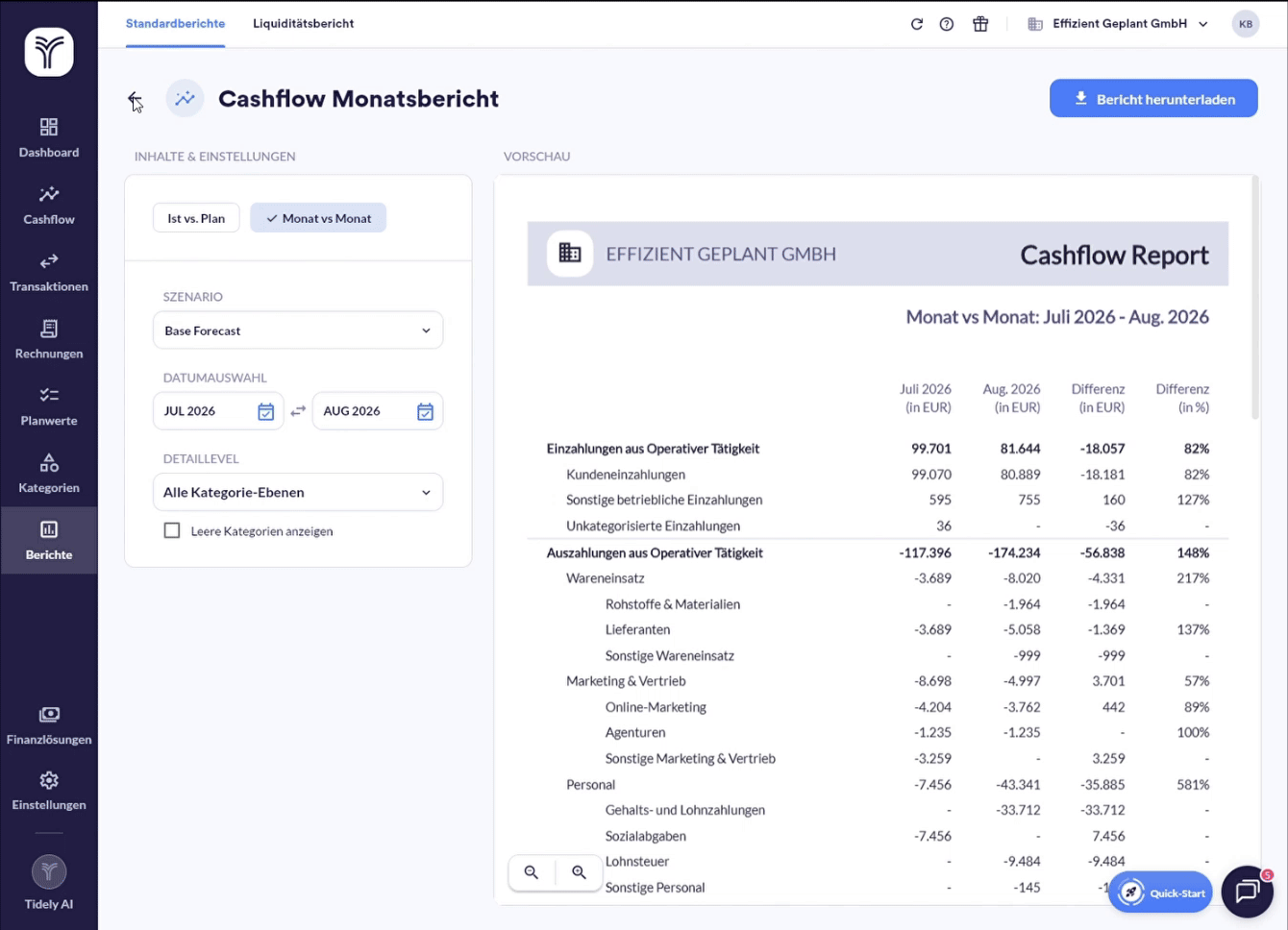Viewport: 1288px width, 930px height.
Task: Open the JUL 2026 calendar picker icon
Action: [266, 411]
